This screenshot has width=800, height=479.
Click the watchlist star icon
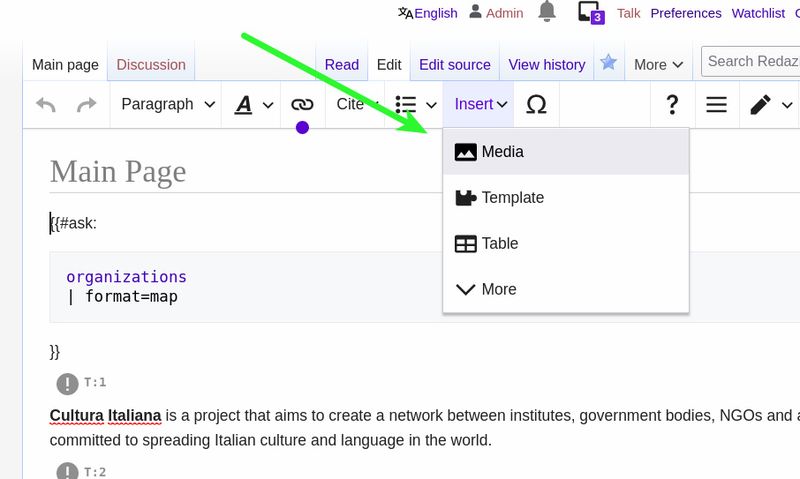point(608,63)
